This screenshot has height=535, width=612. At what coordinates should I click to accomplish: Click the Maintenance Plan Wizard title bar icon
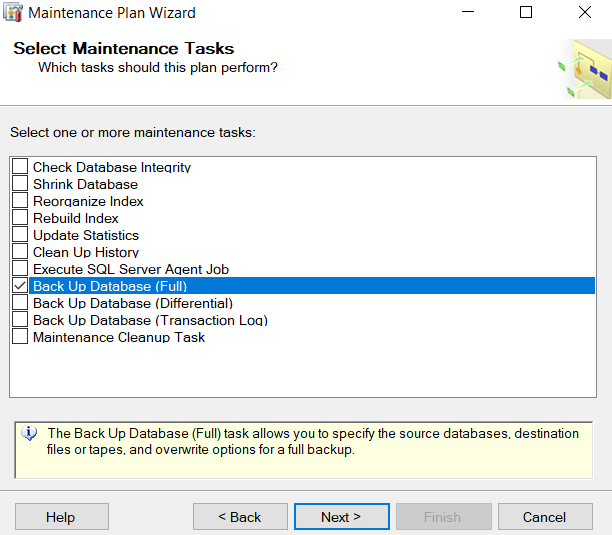tap(13, 13)
